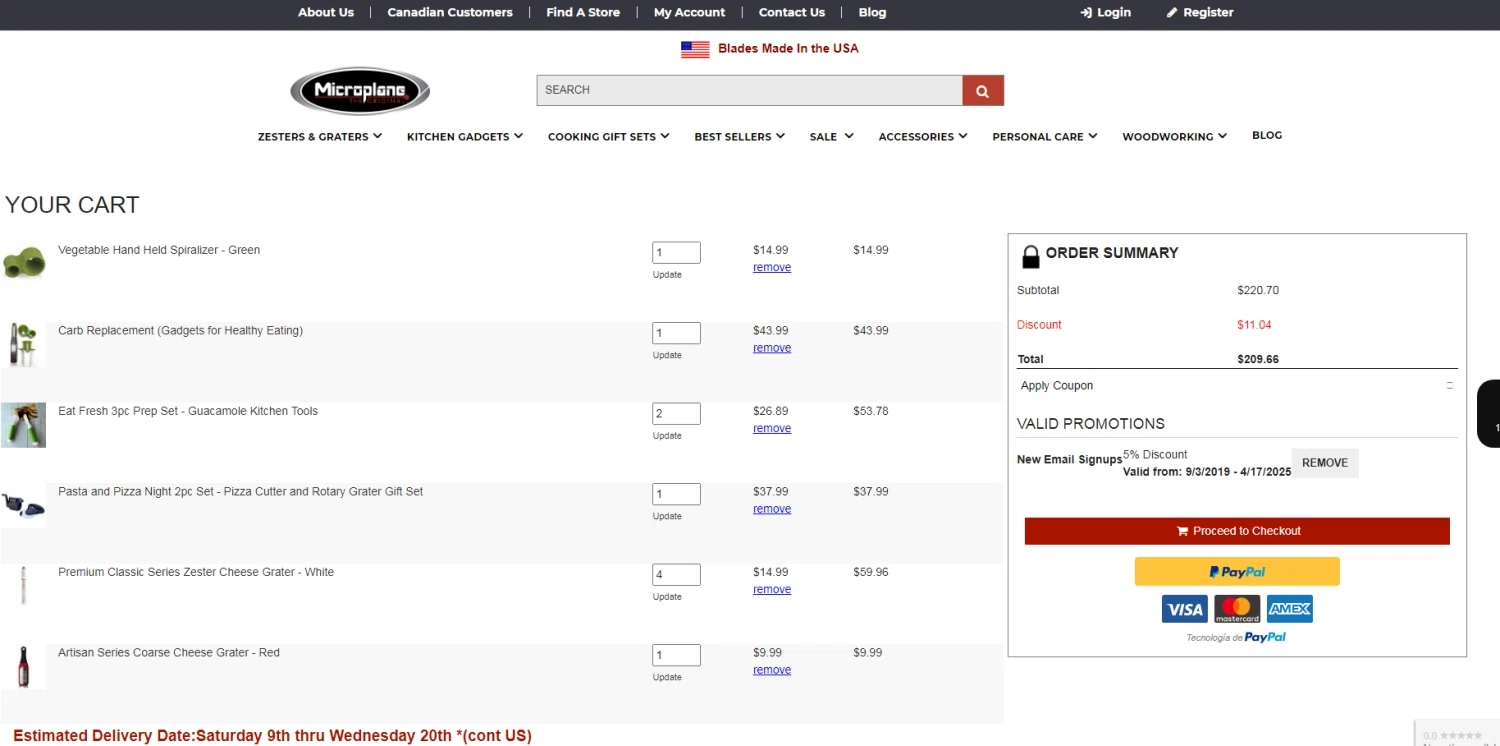Screen dimensions: 1500x746
Task: Open Canadian Customers page
Action: (x=450, y=13)
